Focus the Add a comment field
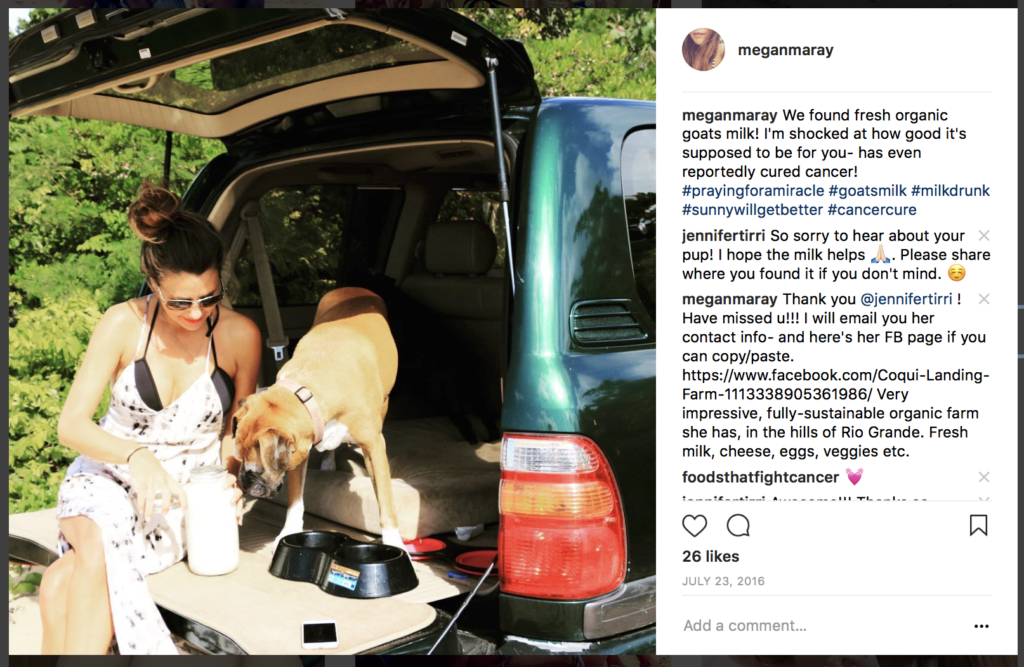Viewport: 1024px width, 667px height. (x=823, y=626)
